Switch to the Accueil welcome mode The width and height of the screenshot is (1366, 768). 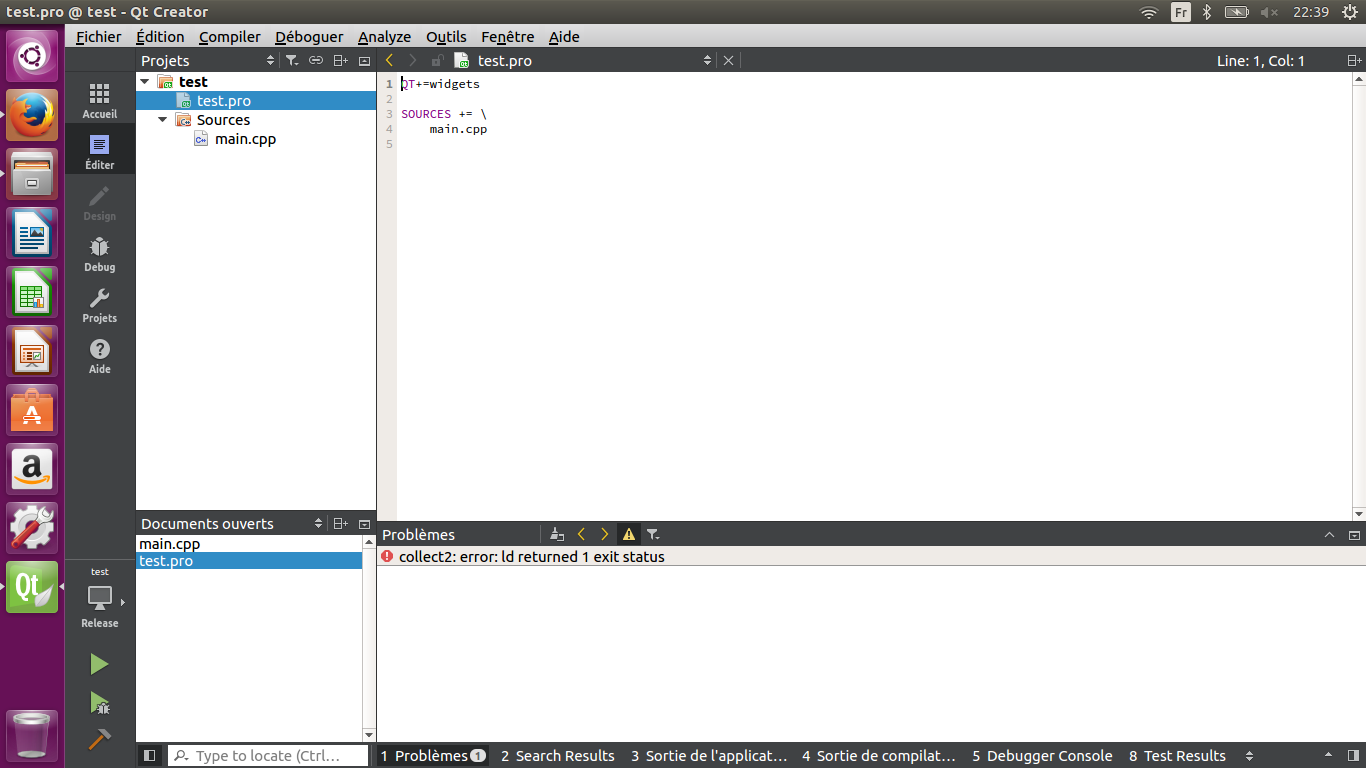point(99,100)
